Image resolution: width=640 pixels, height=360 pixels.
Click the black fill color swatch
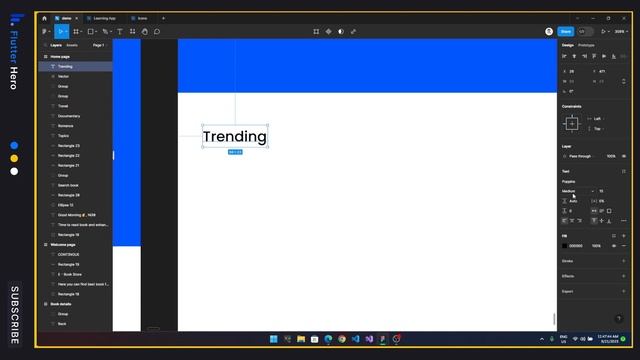pyautogui.click(x=564, y=246)
